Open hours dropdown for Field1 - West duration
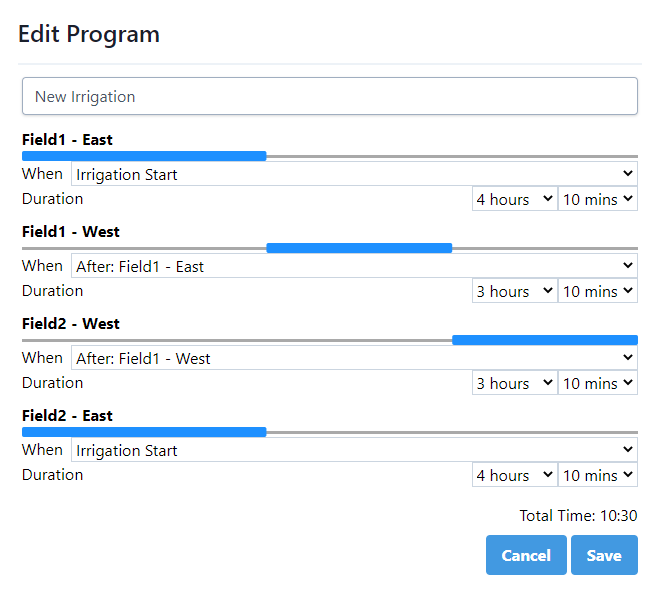This screenshot has height=600, width=660. [x=514, y=291]
